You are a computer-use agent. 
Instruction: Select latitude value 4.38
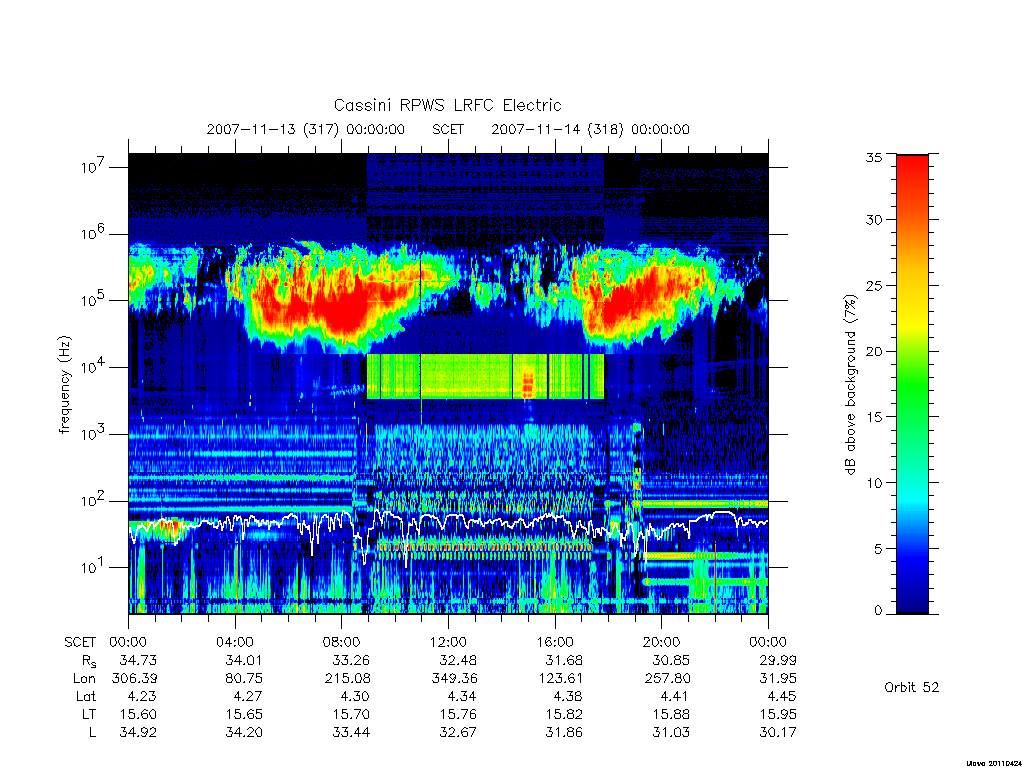(569, 696)
